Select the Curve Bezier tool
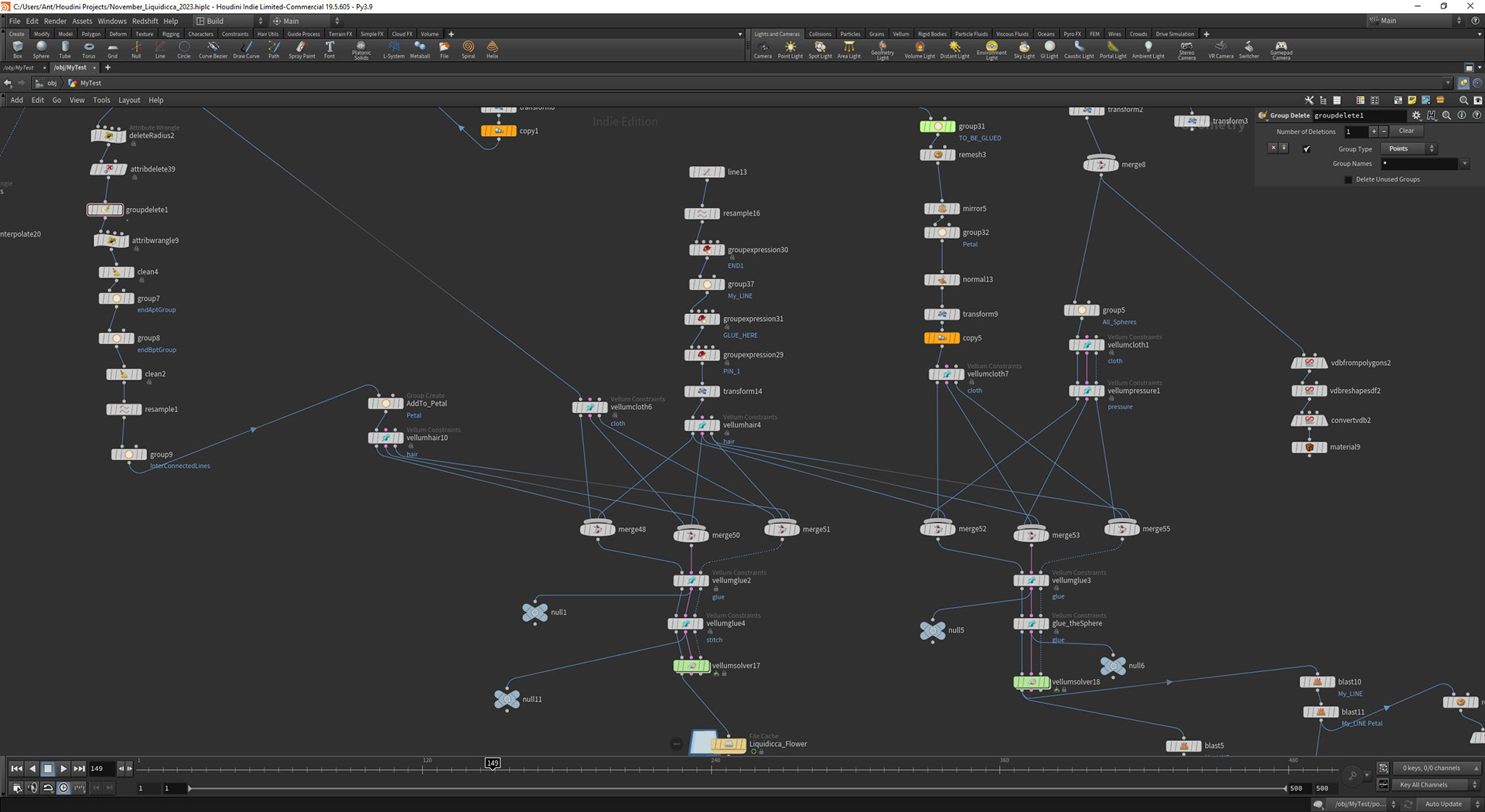 point(213,49)
